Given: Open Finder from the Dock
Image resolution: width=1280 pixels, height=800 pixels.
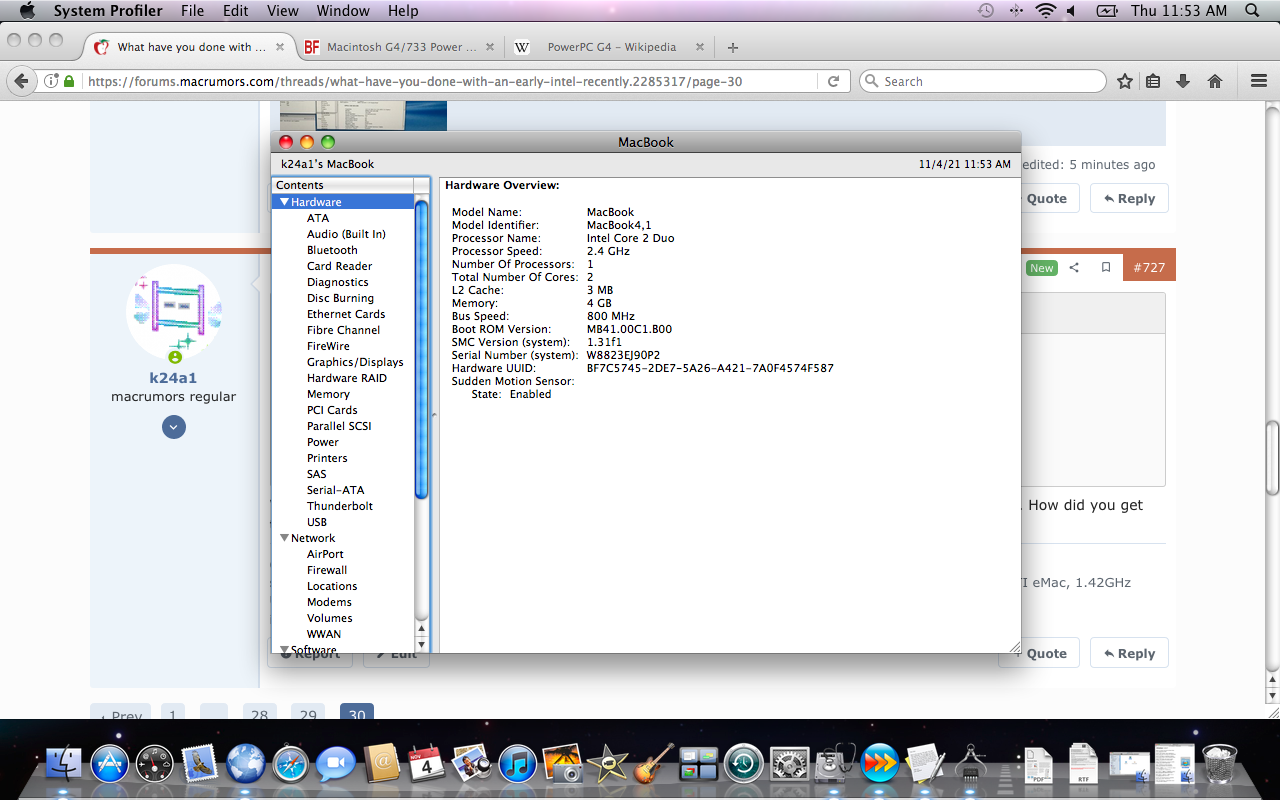Looking at the screenshot, I should [63, 762].
